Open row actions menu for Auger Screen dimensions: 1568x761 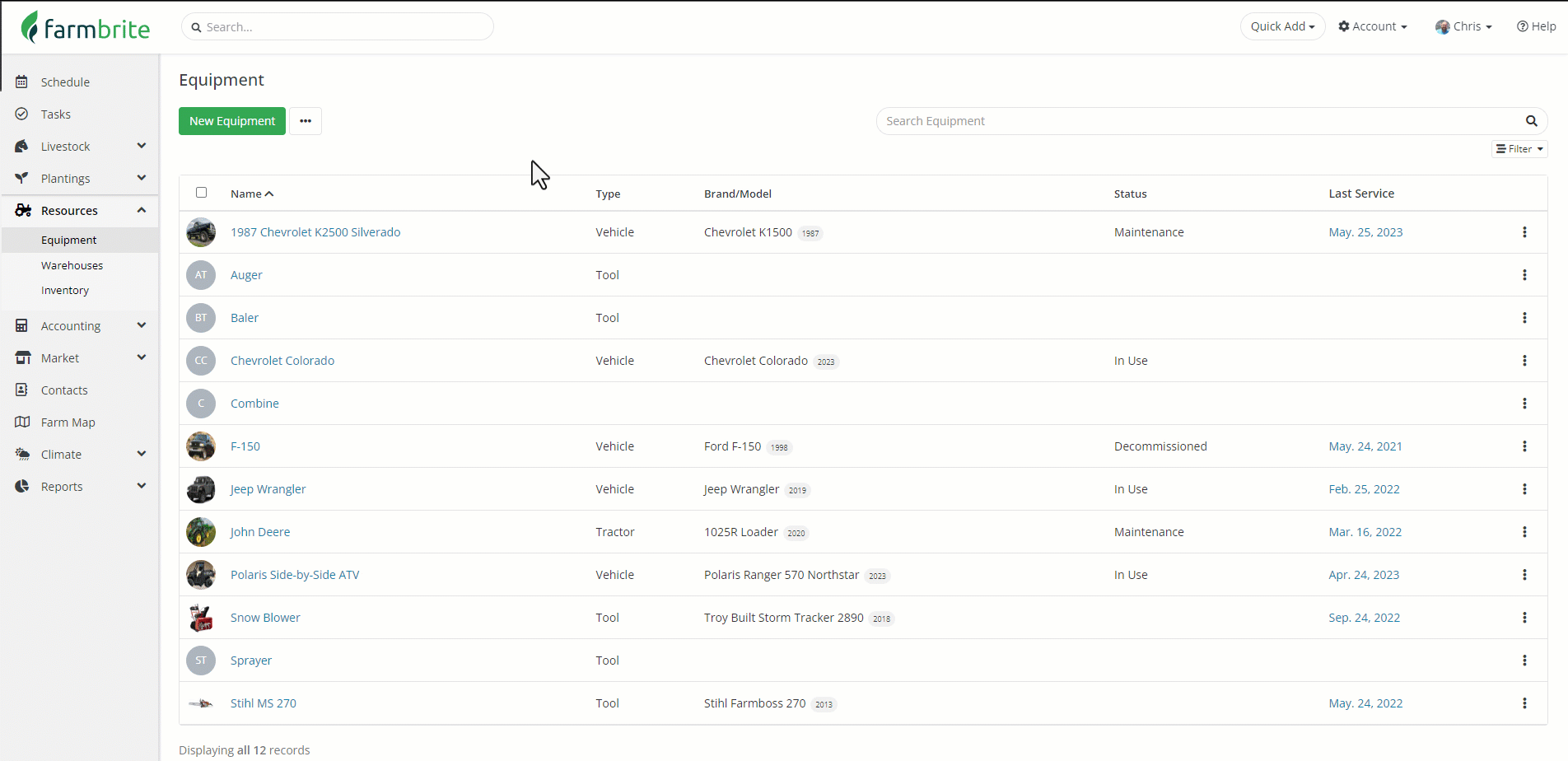[1524, 275]
